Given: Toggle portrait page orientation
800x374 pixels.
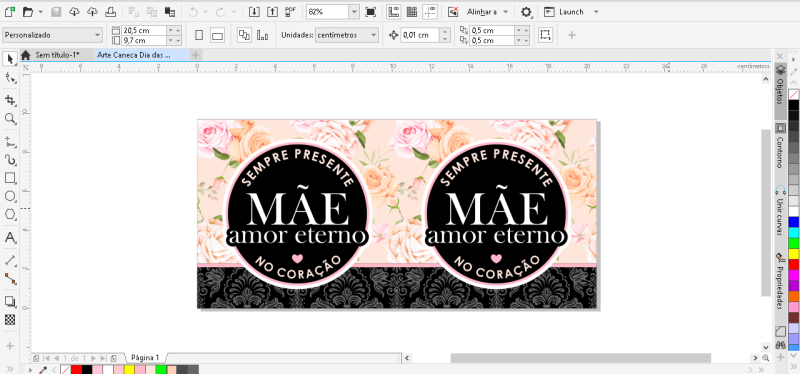Looking at the screenshot, I should point(199,35).
